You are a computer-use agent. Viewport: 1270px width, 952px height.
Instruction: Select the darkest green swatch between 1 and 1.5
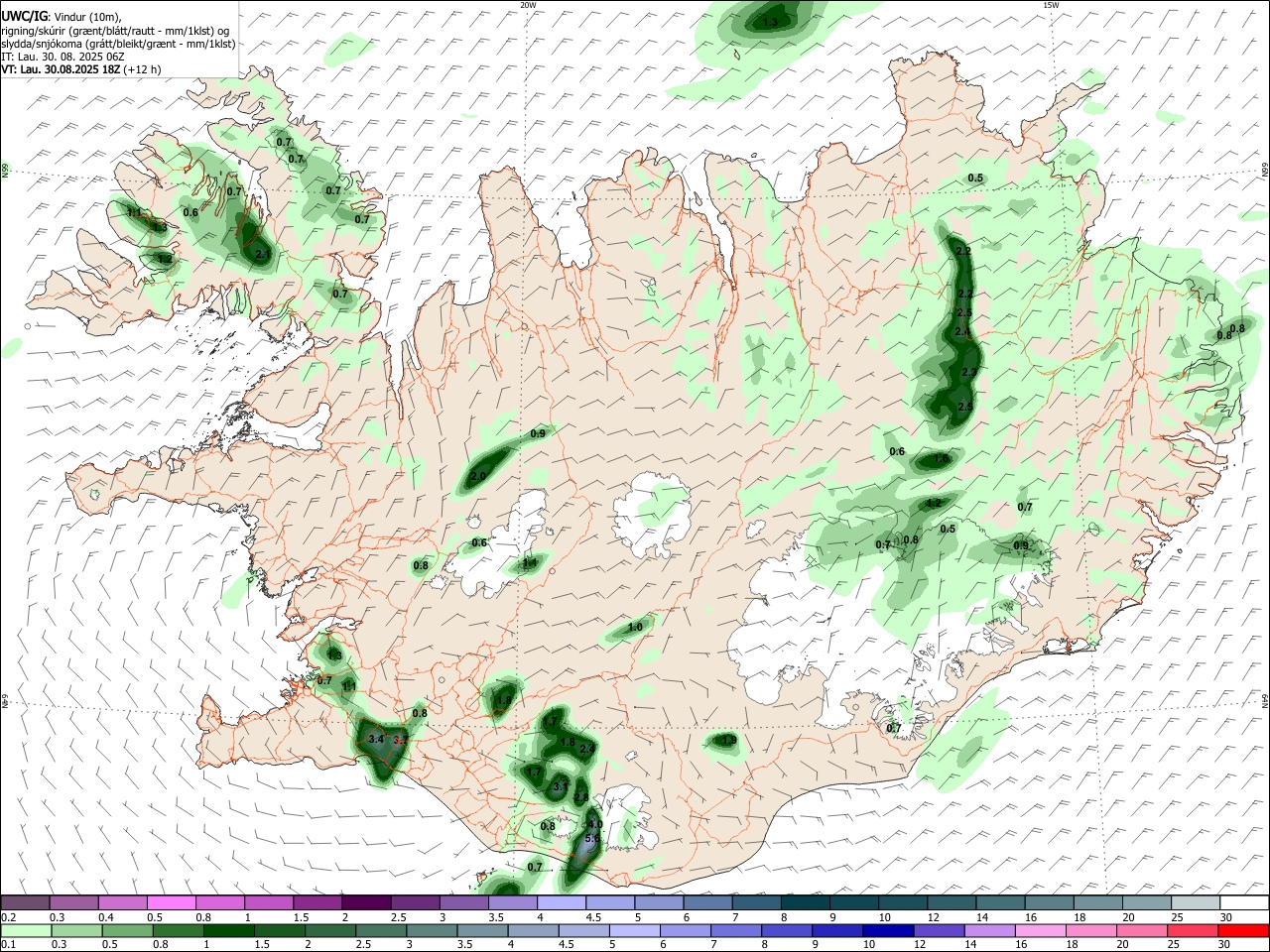coord(227,930)
